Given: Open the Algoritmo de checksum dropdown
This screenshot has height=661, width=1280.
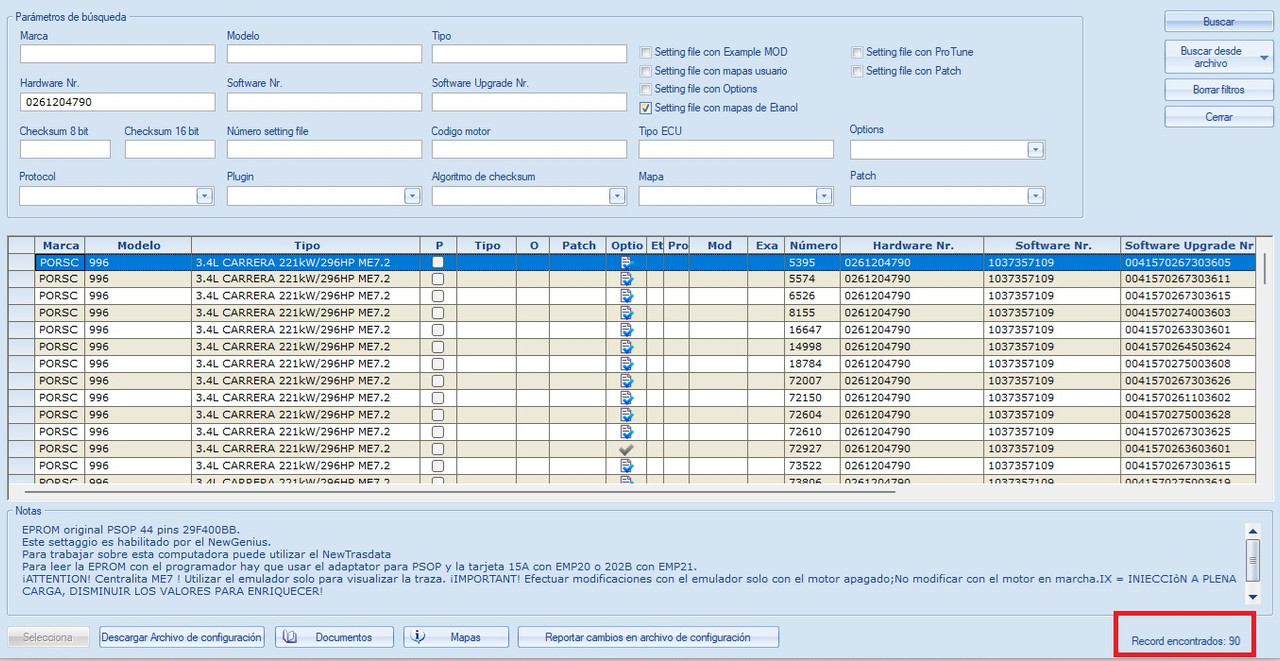Looking at the screenshot, I should (x=619, y=197).
